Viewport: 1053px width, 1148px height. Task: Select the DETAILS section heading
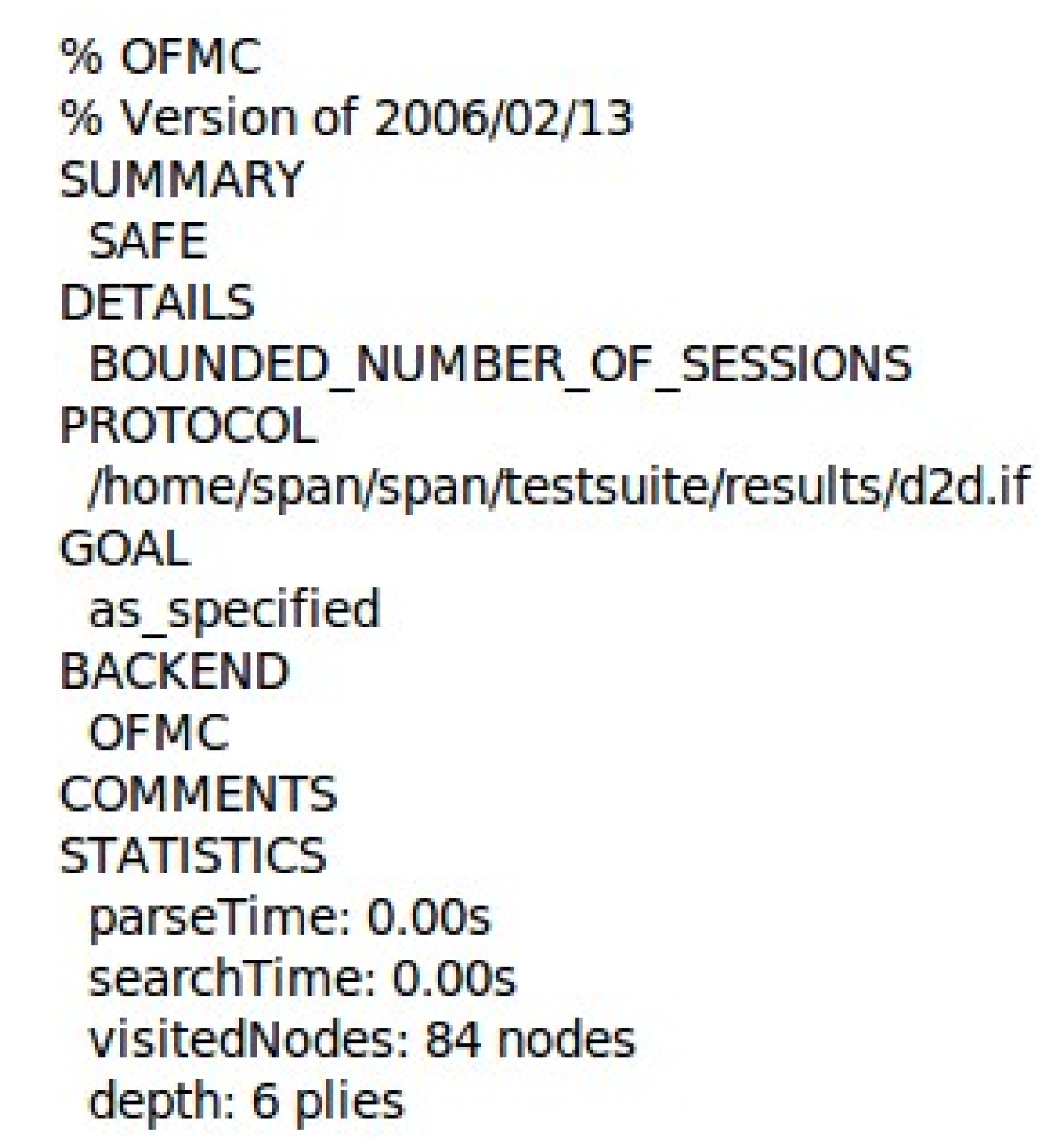[x=157, y=303]
